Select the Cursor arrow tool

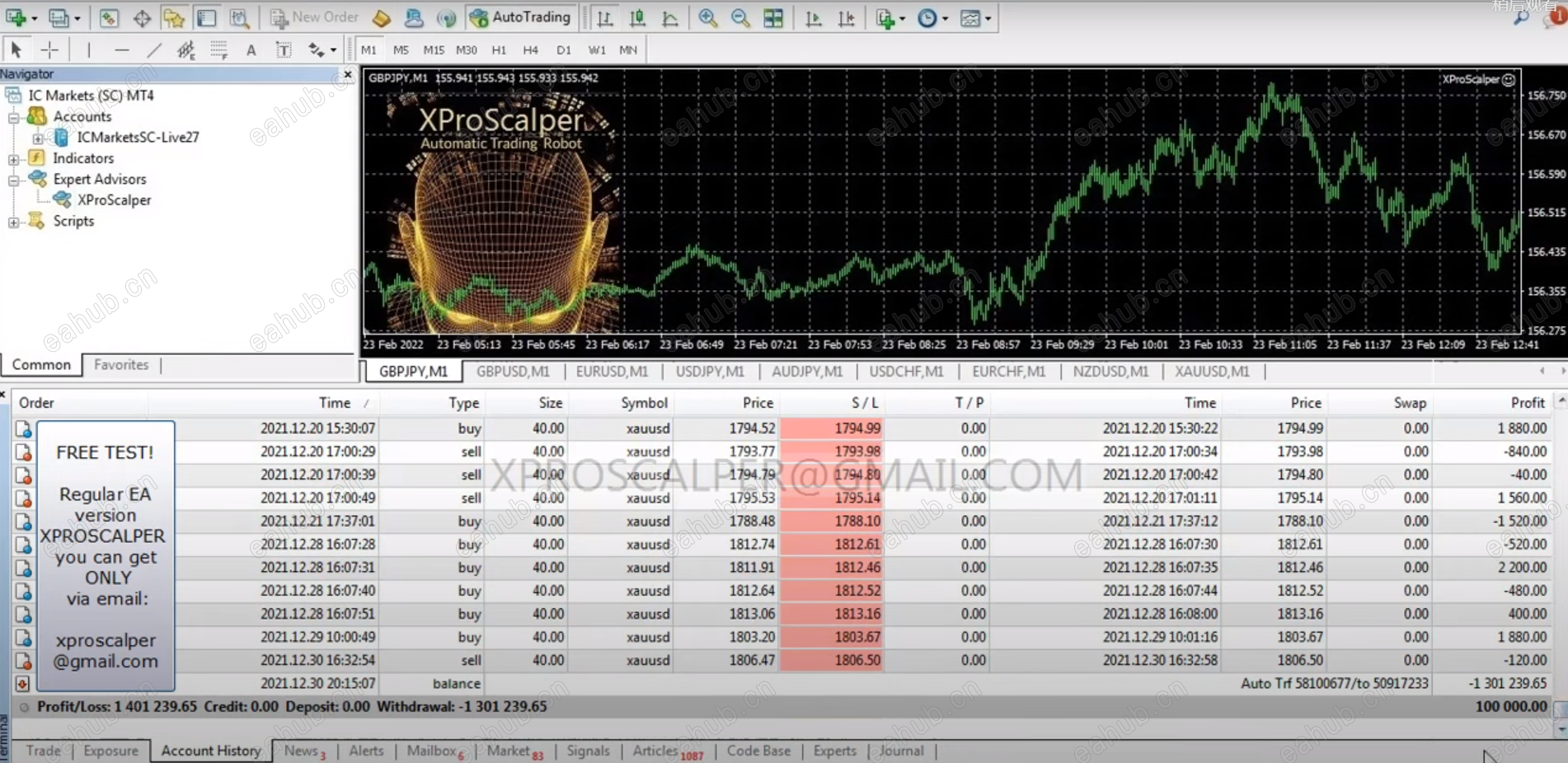(16, 49)
